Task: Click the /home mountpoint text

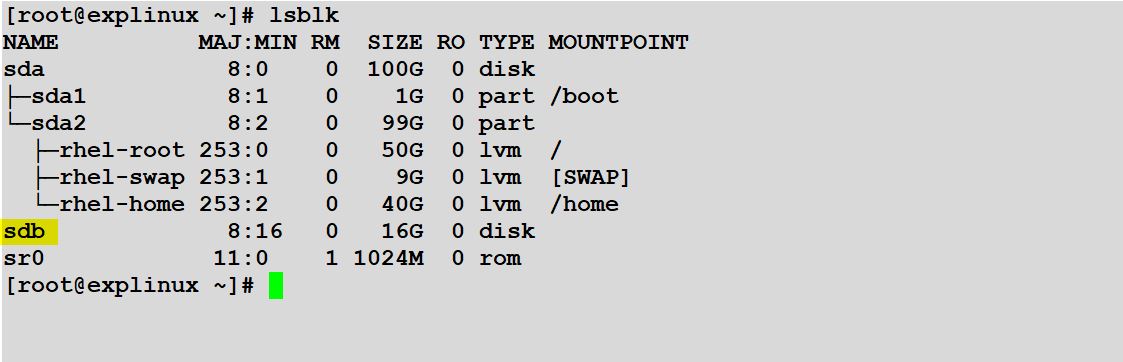Action: [x=583, y=204]
